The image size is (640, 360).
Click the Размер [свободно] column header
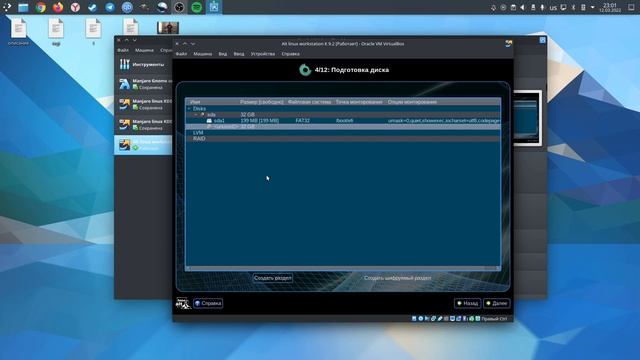(262, 102)
